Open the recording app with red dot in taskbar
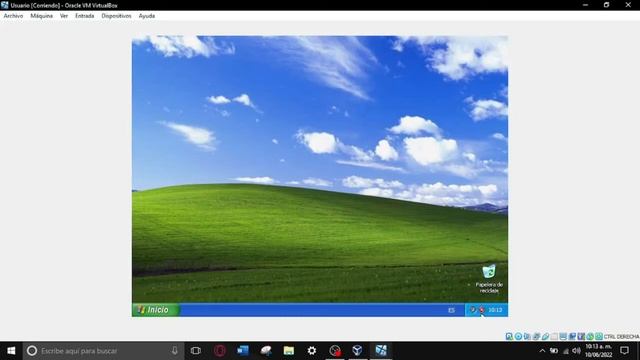 tap(335, 351)
